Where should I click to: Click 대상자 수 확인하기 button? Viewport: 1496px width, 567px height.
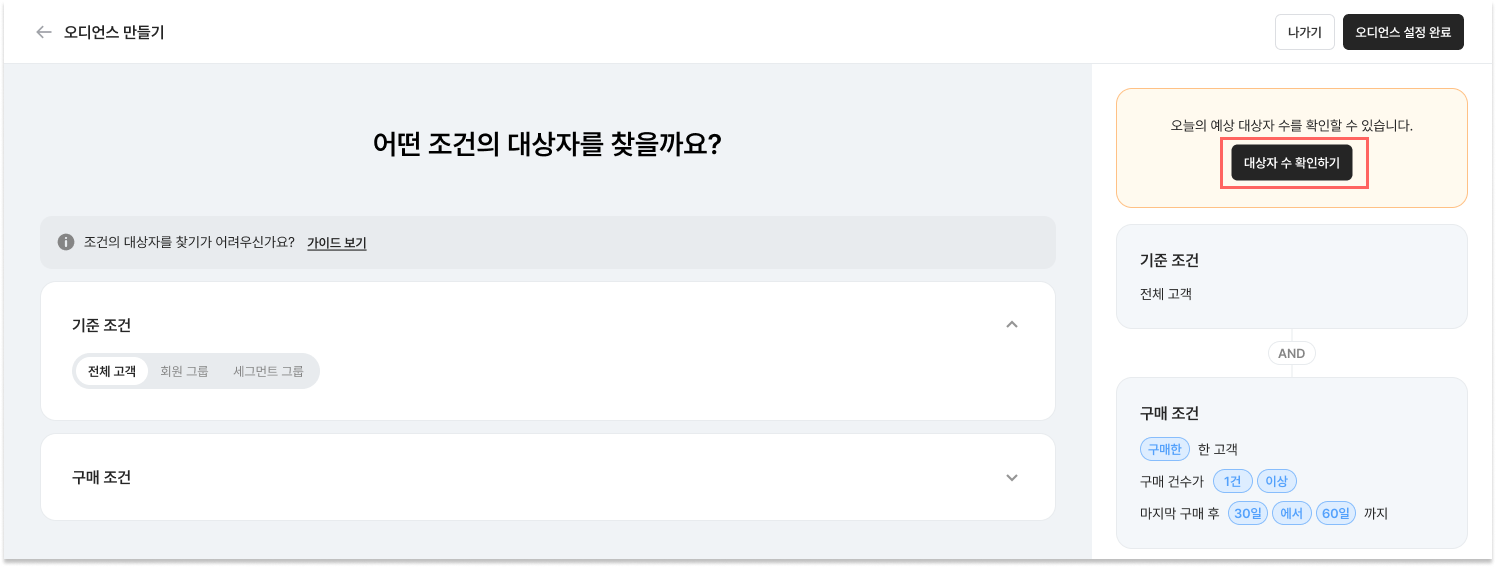[x=1291, y=162]
